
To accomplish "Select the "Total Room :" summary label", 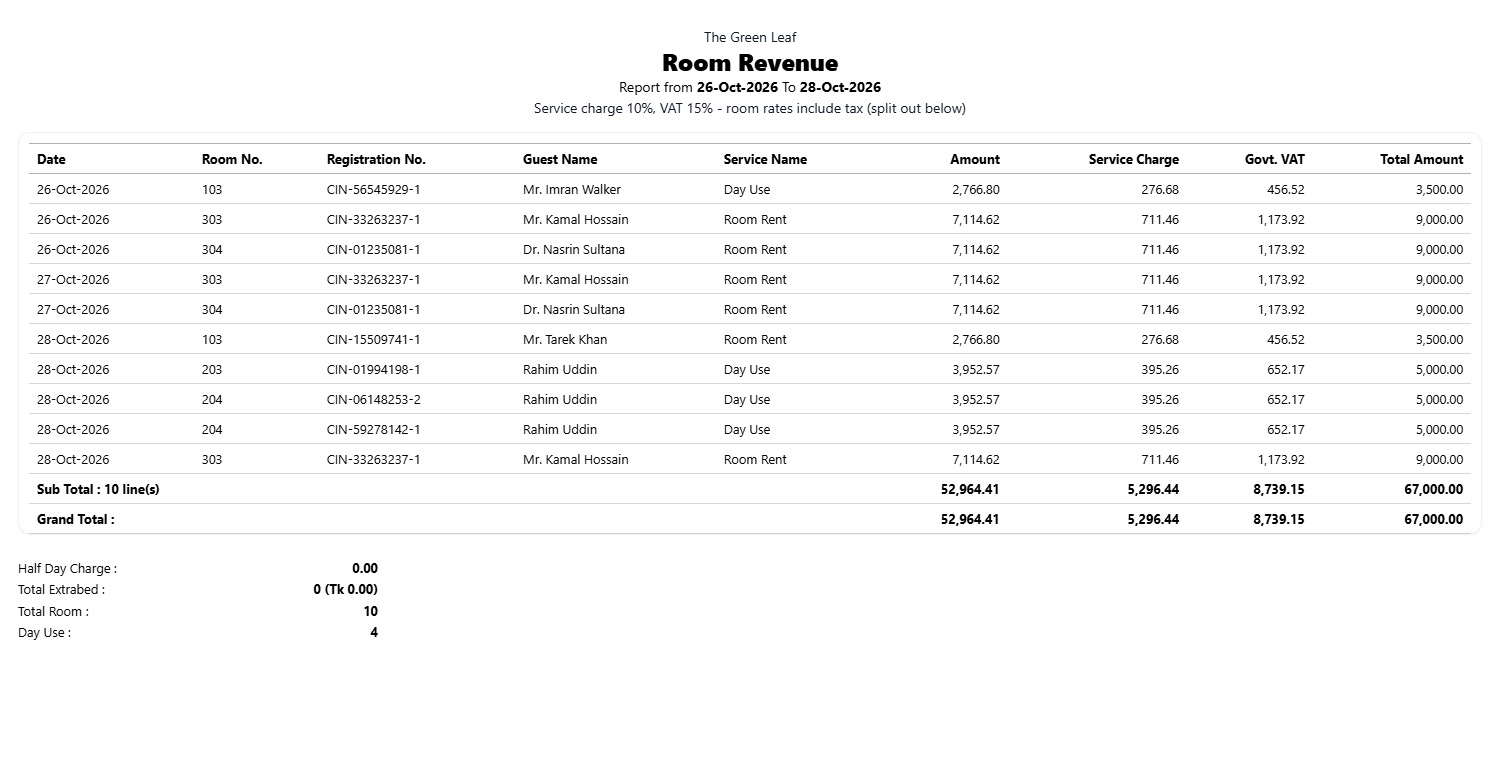I will [53, 611].
